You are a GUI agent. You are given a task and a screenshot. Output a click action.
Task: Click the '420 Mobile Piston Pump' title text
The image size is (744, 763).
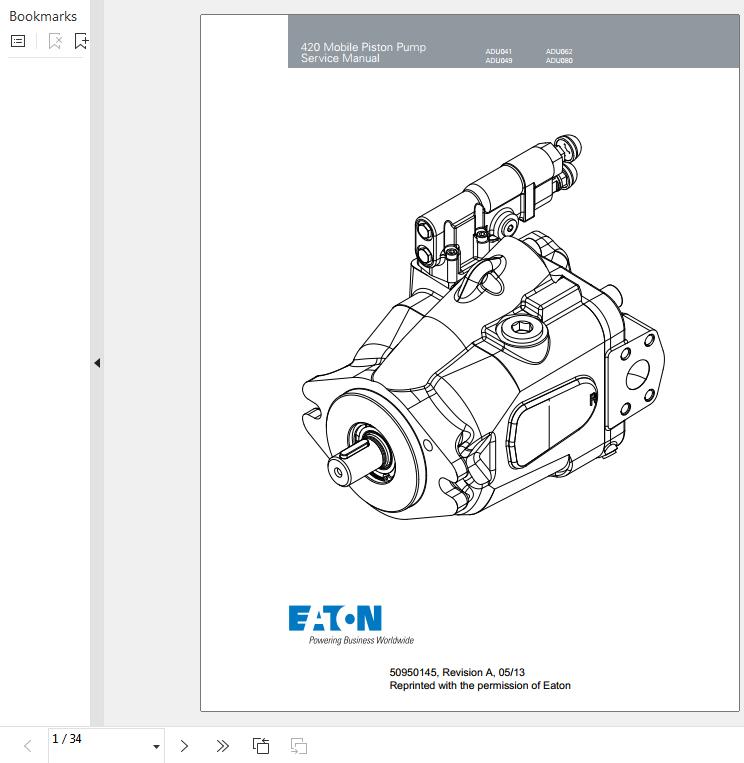[363, 47]
